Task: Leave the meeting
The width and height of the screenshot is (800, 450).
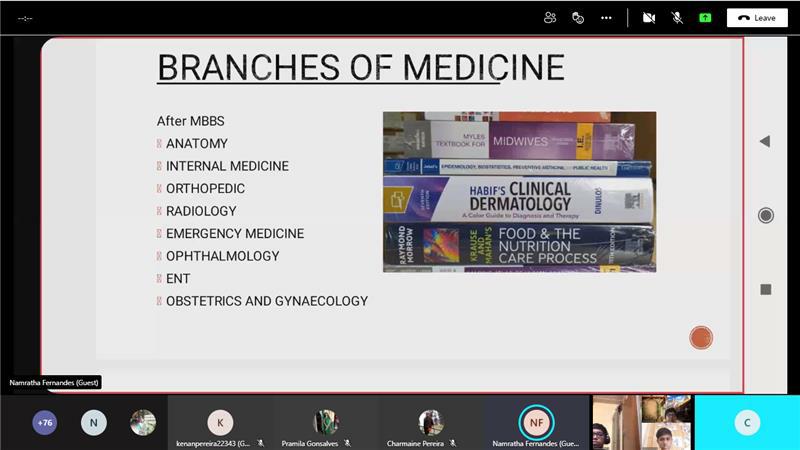Action: (757, 17)
